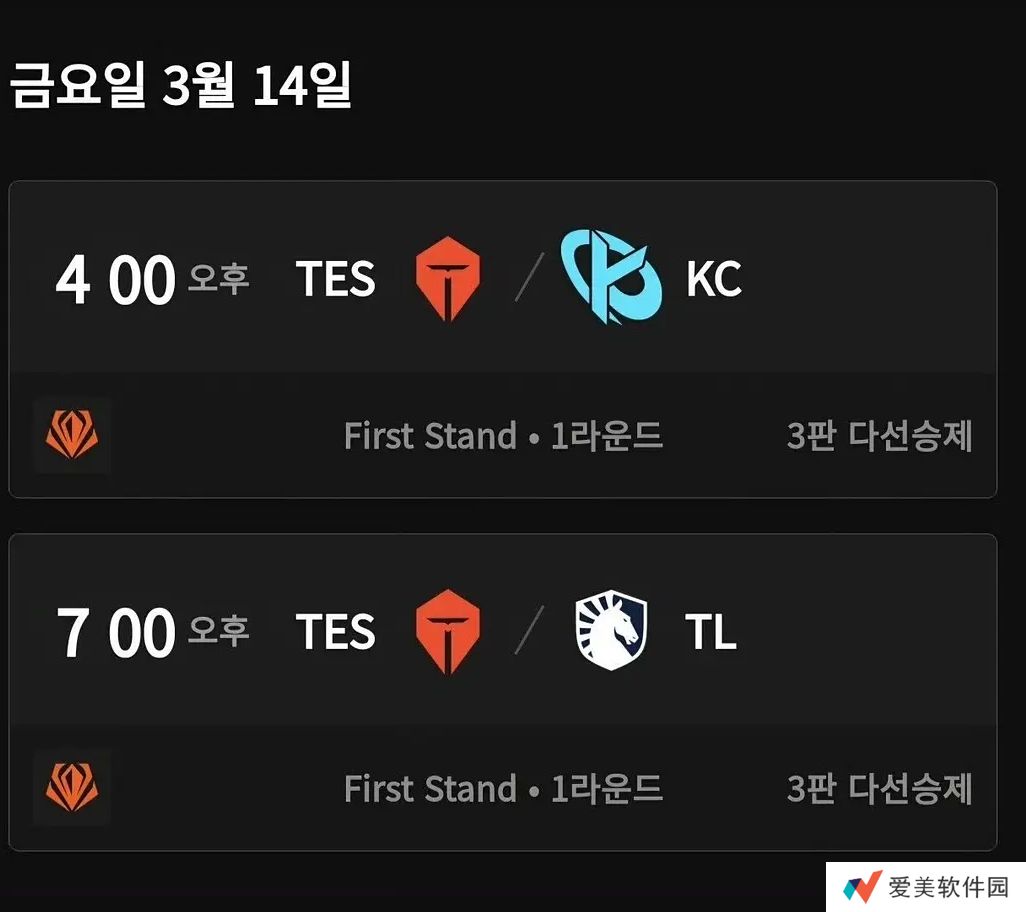
Task: Click the Team Liquid horse logo
Action: click(x=611, y=630)
